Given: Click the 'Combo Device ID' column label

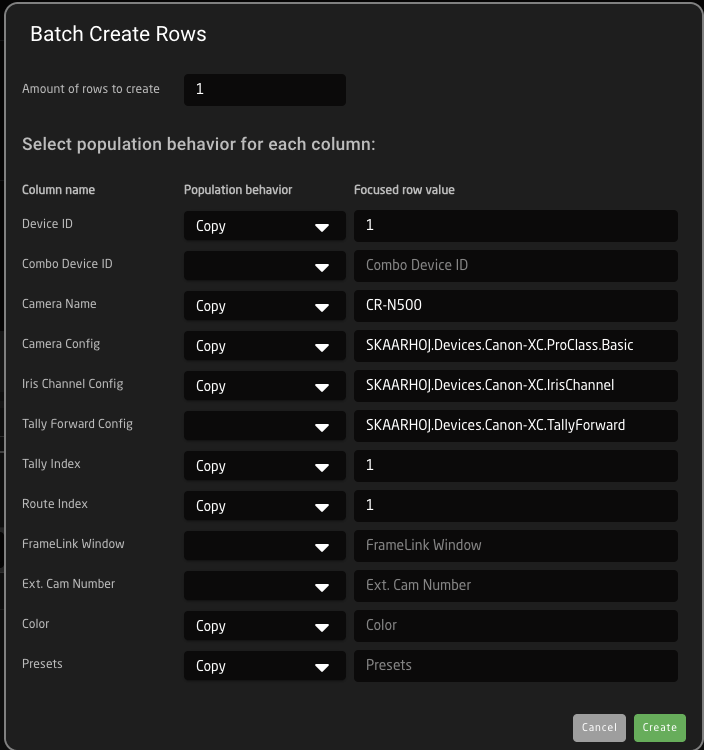Looking at the screenshot, I should coord(67,264).
